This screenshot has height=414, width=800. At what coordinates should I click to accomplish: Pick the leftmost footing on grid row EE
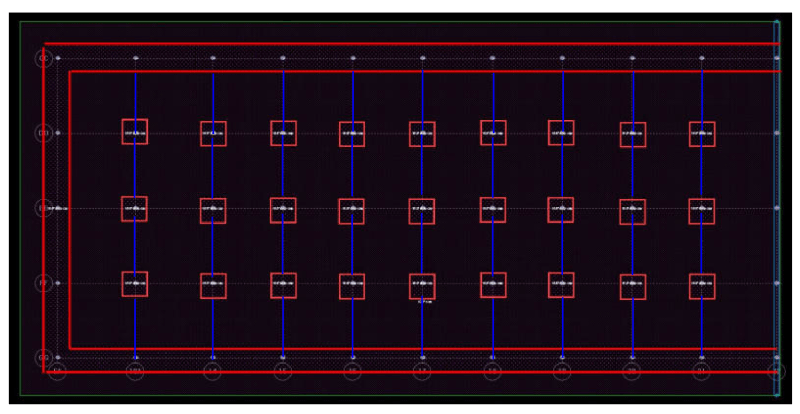pos(135,209)
